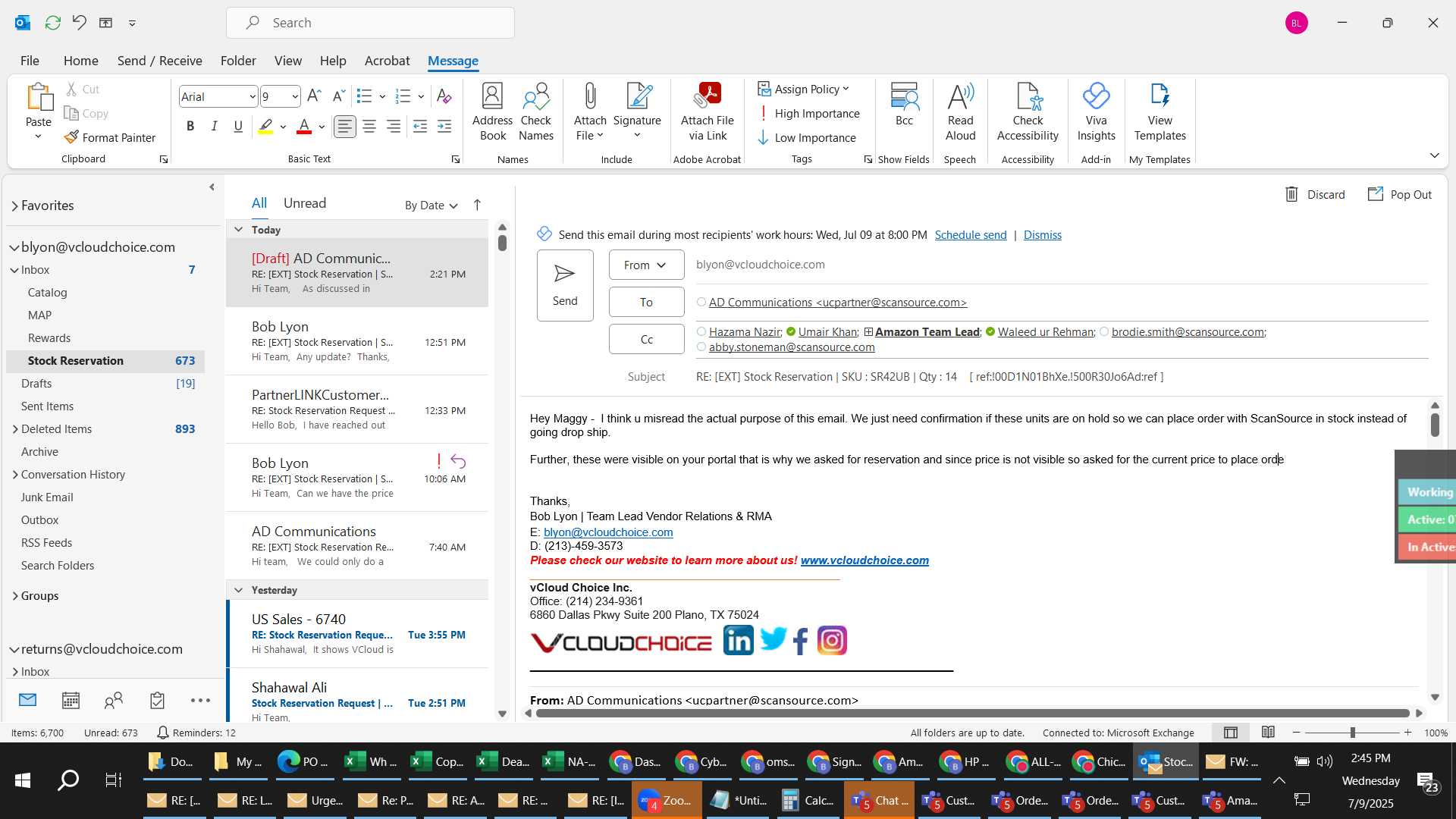Click the To recipients button
Image resolution: width=1456 pixels, height=819 pixels.
(x=646, y=302)
